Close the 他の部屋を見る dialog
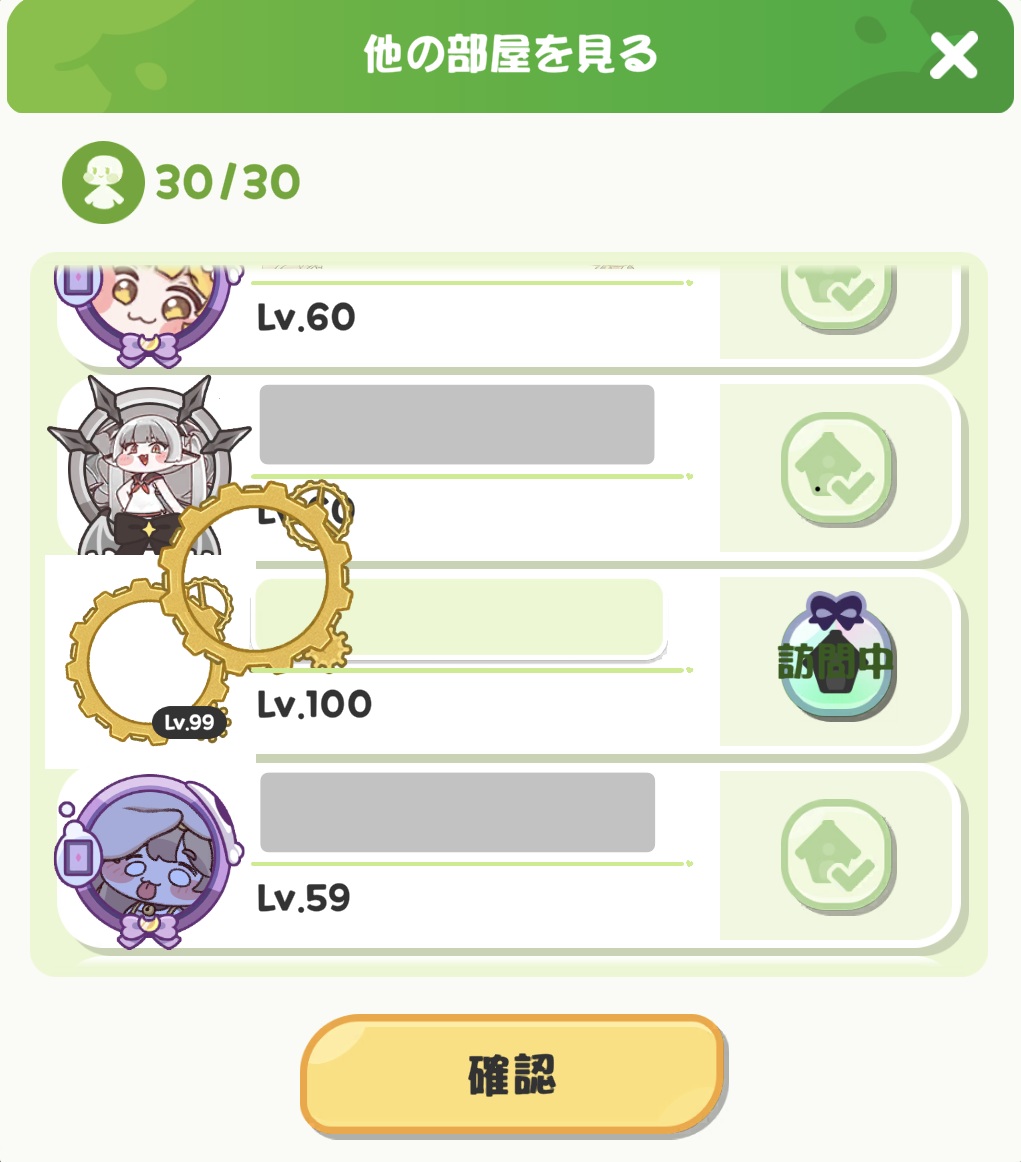Image resolution: width=1021 pixels, height=1162 pixels. point(954,55)
